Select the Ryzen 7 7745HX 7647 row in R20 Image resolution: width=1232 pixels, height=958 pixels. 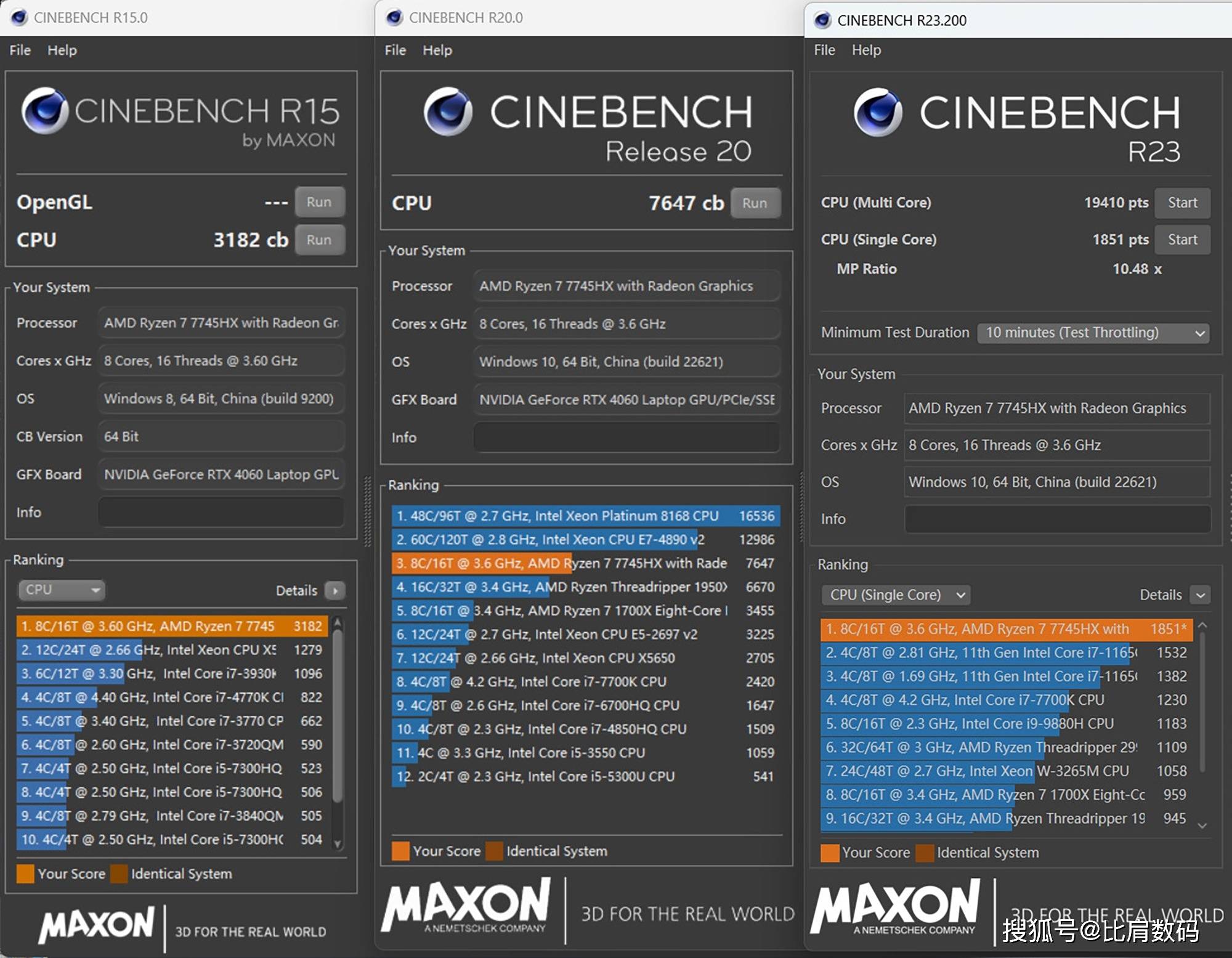tap(586, 563)
